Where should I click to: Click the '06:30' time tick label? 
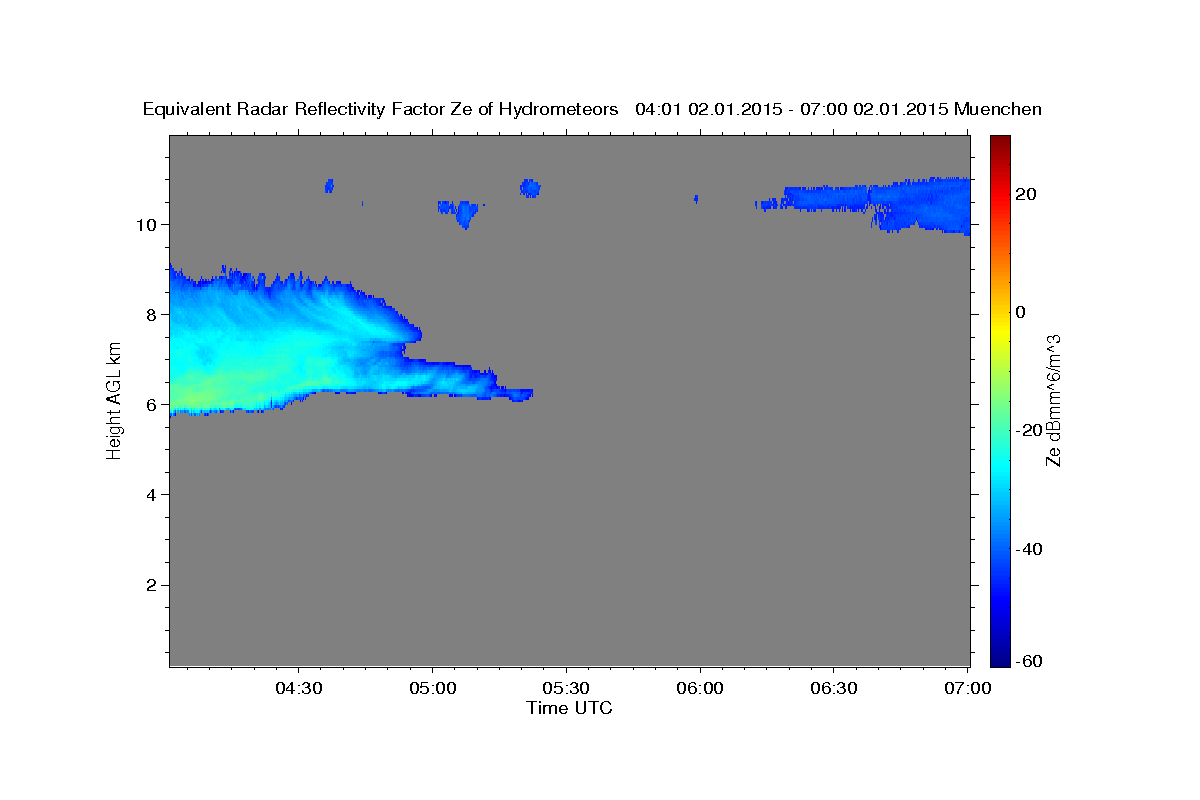click(834, 689)
